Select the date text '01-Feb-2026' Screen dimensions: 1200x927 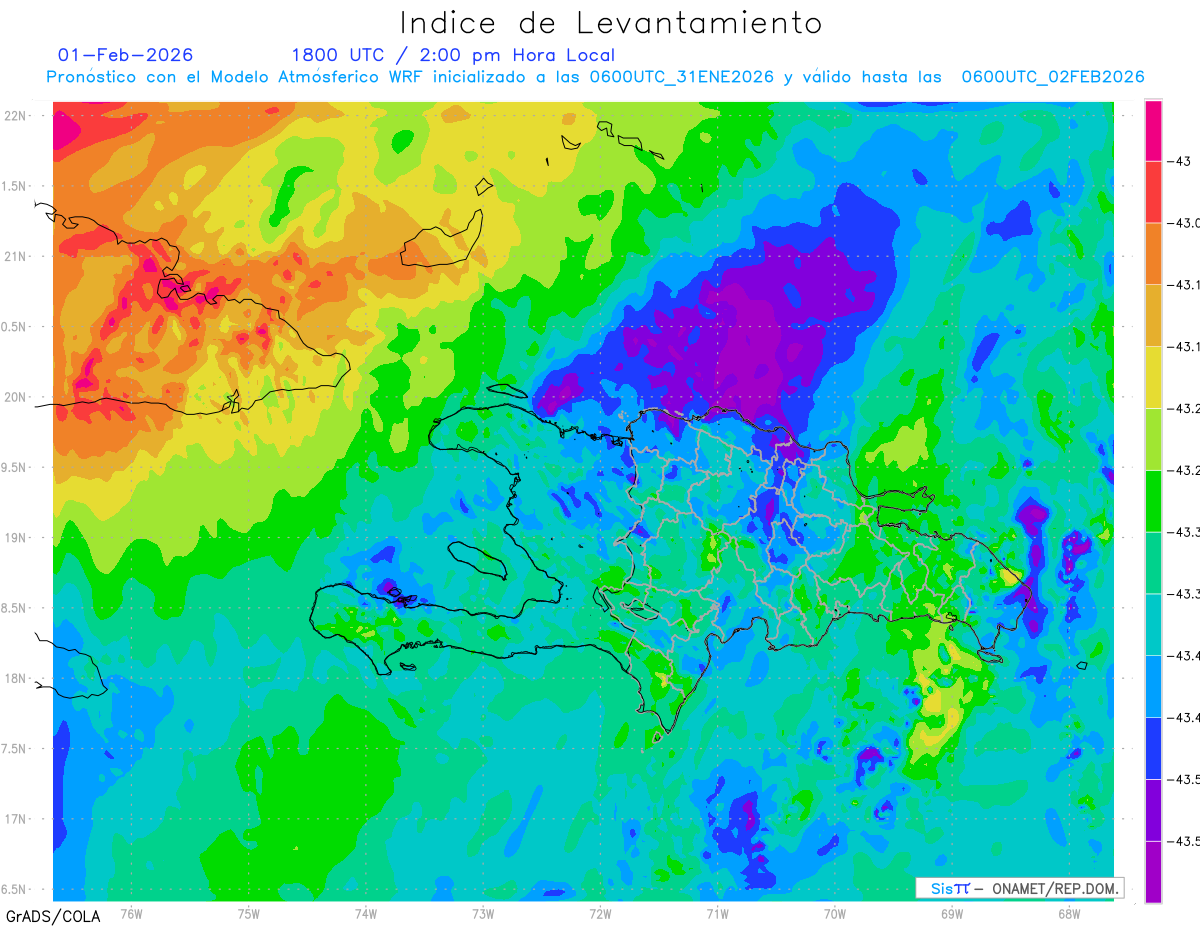(126, 55)
